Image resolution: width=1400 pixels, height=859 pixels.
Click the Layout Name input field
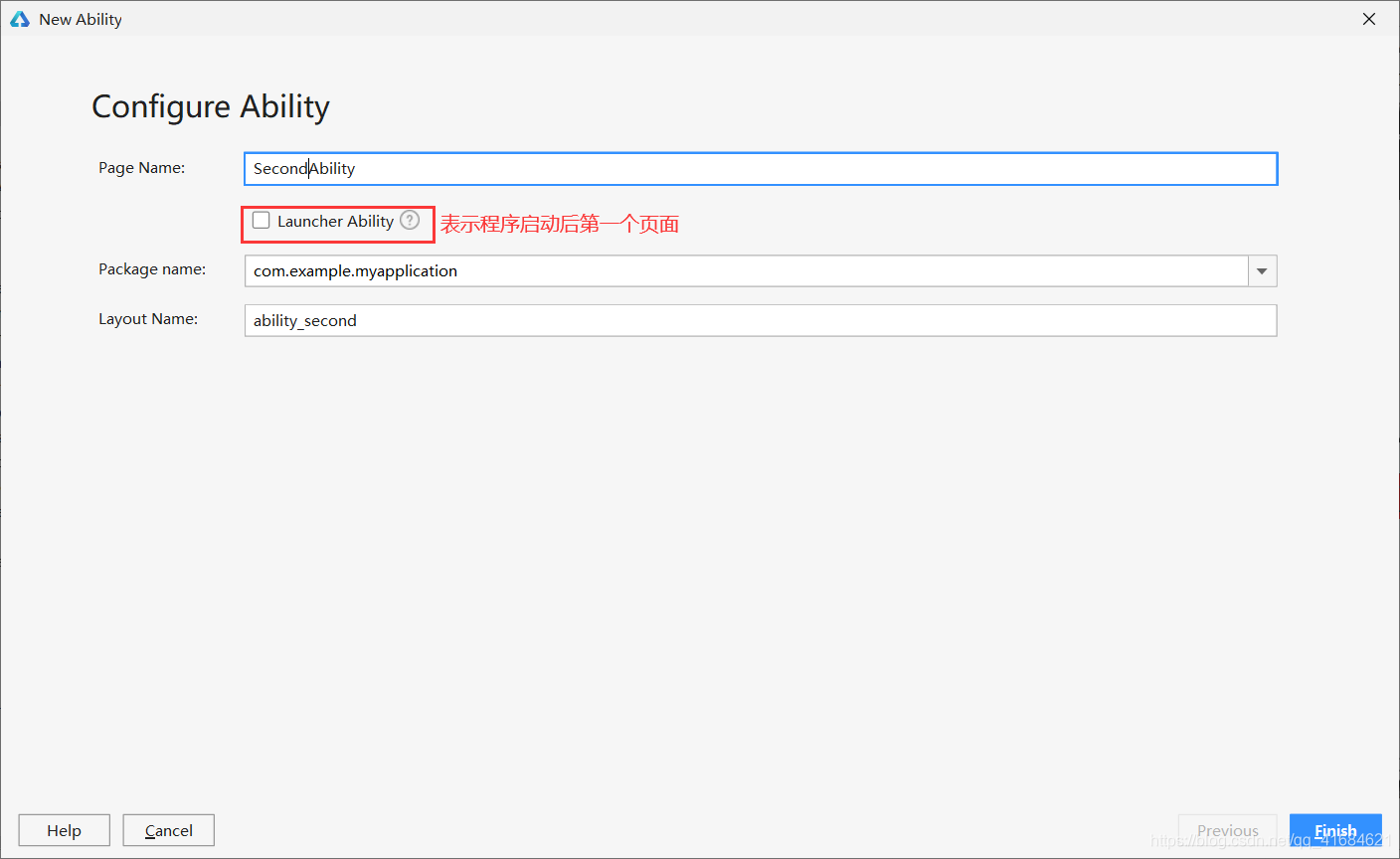(x=761, y=320)
